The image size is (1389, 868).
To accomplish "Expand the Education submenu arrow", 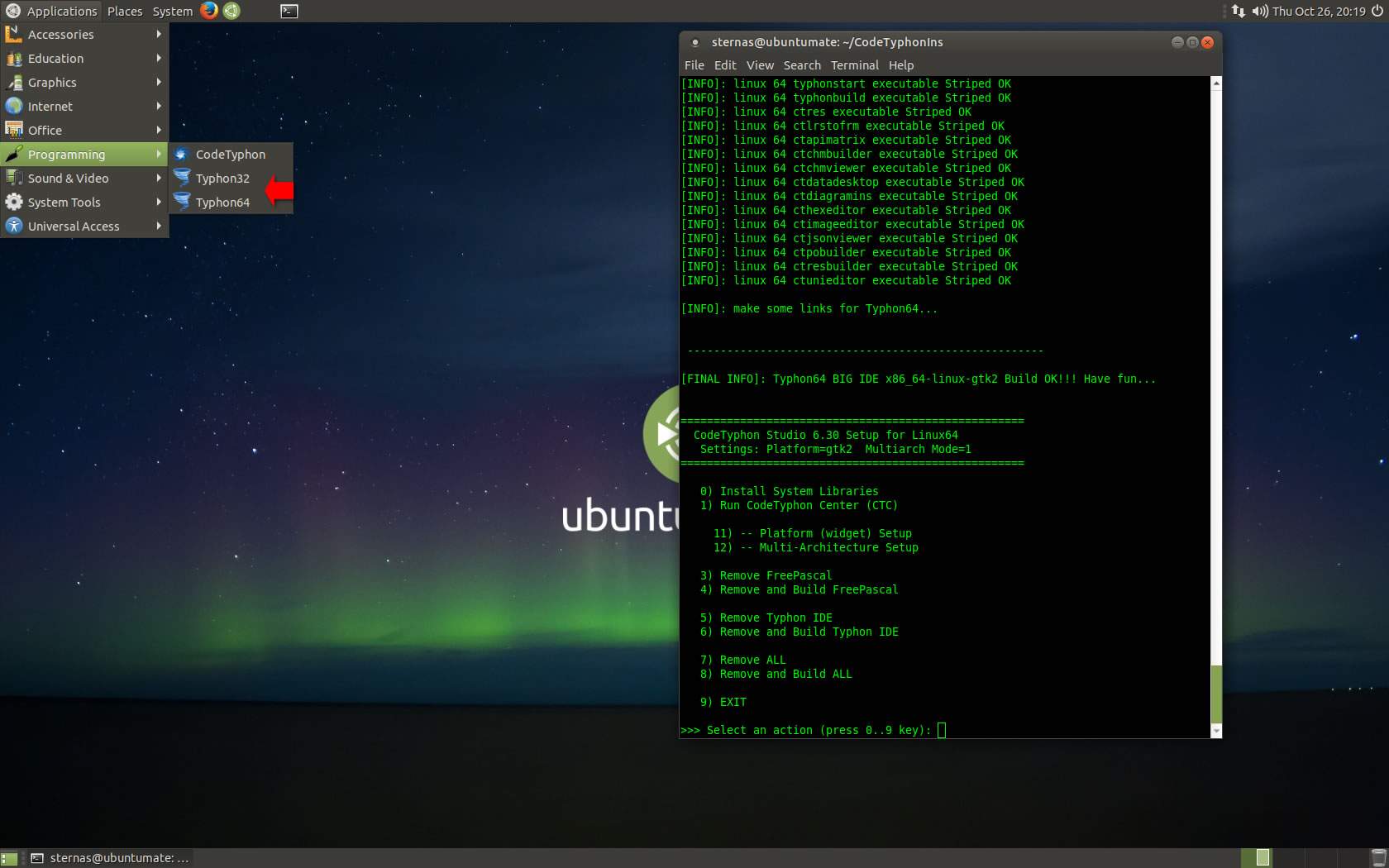I will tap(159, 58).
